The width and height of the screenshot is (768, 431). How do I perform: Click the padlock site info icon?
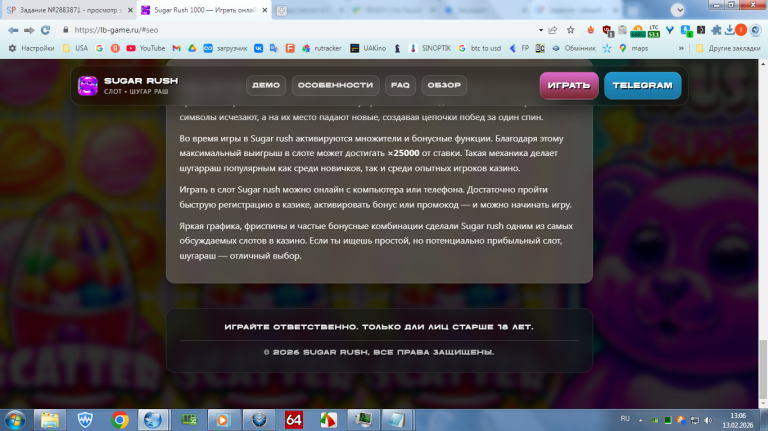(x=66, y=30)
